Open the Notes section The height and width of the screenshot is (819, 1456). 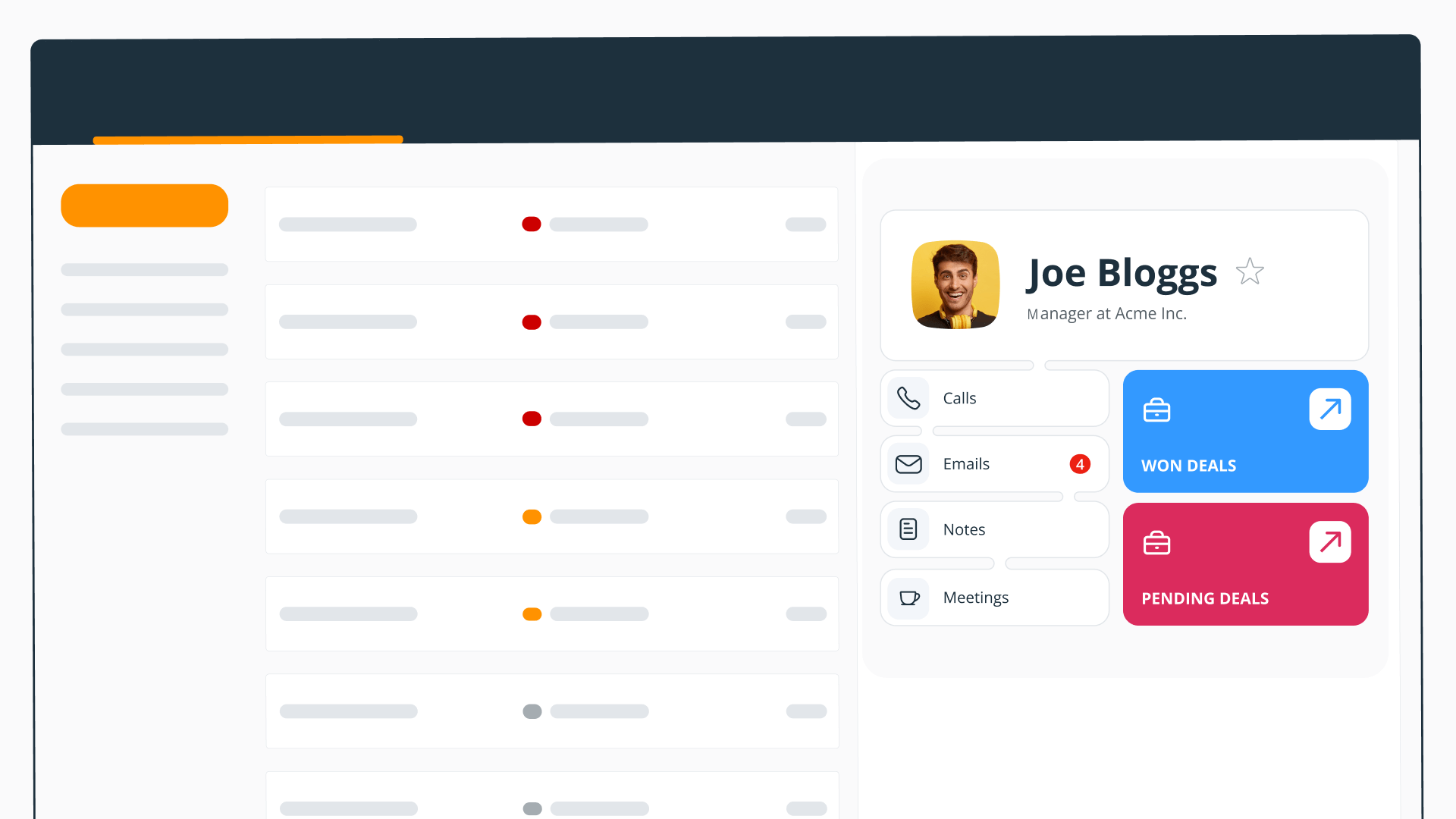tap(994, 529)
